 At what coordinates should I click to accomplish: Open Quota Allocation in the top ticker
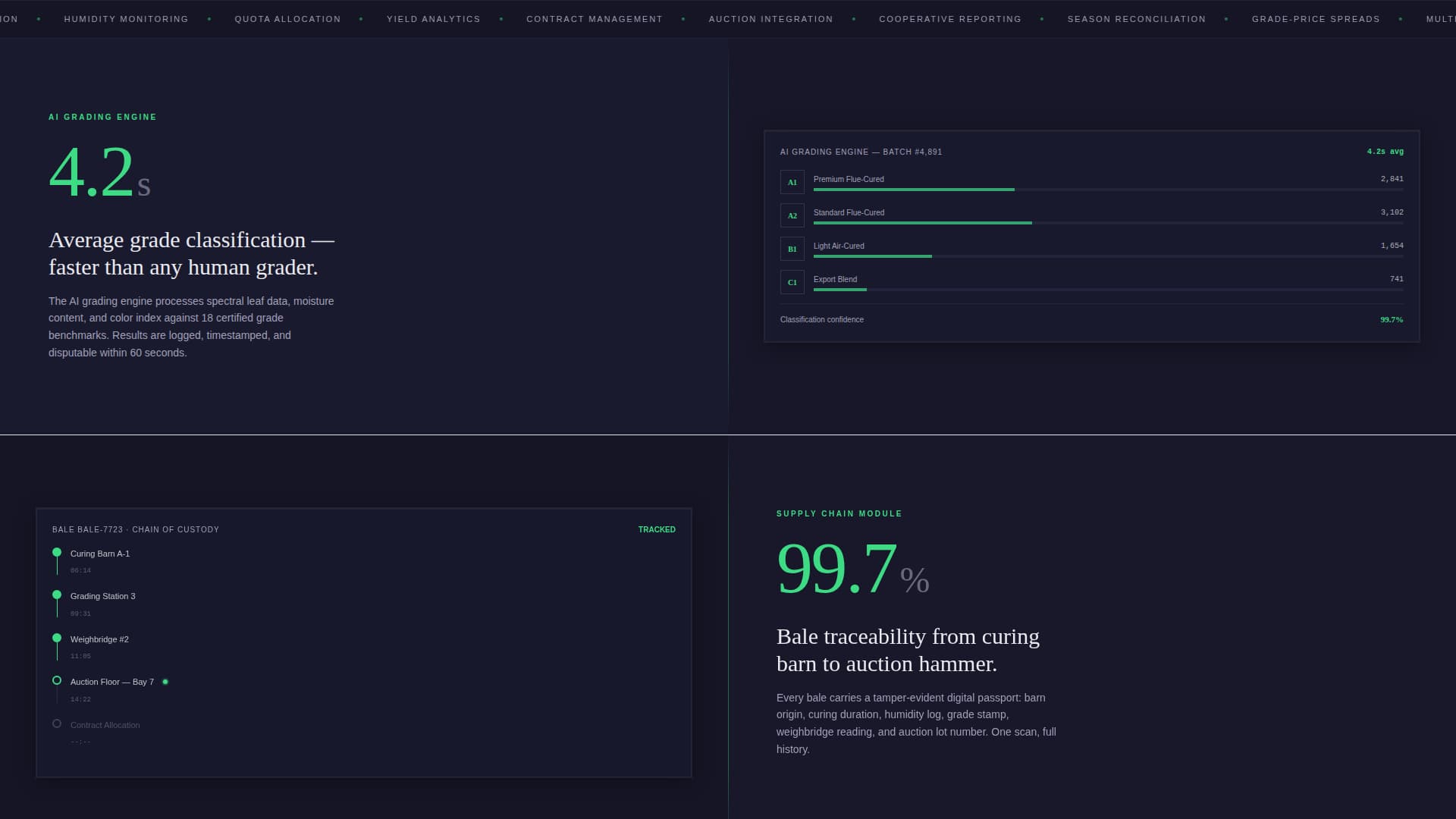pos(287,19)
